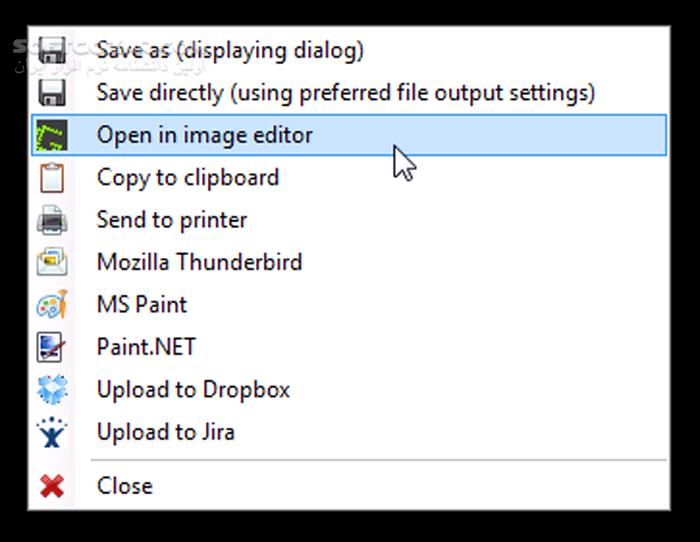The image size is (700, 542).
Task: Click the clipboard icon
Action: 52,178
